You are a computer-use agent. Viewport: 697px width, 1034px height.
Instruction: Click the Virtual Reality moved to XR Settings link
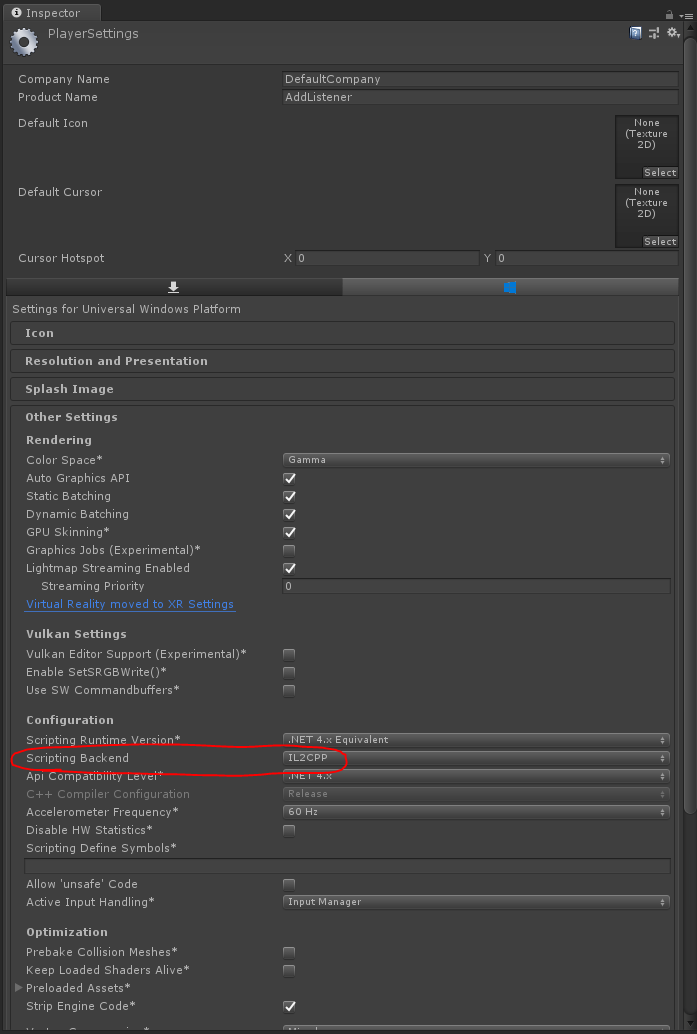(x=131, y=604)
